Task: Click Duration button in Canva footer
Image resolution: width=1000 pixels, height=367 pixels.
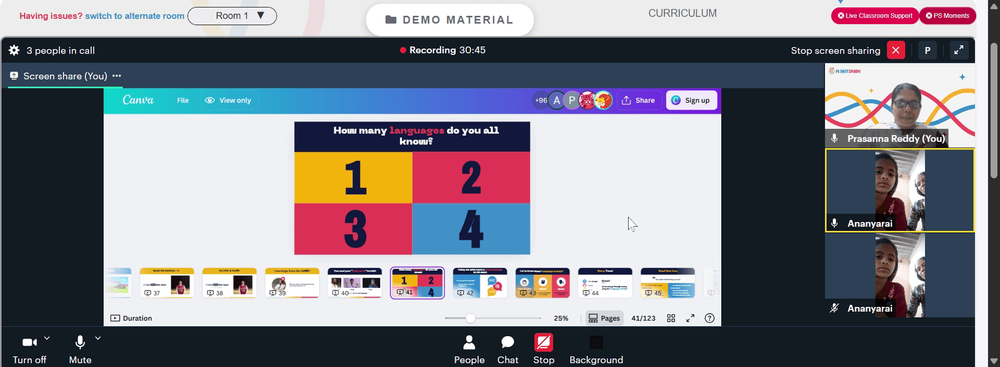Action: point(131,318)
